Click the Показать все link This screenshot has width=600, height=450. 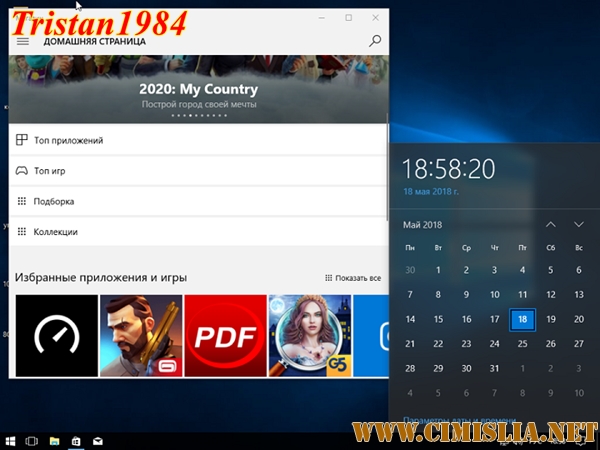[x=353, y=278]
